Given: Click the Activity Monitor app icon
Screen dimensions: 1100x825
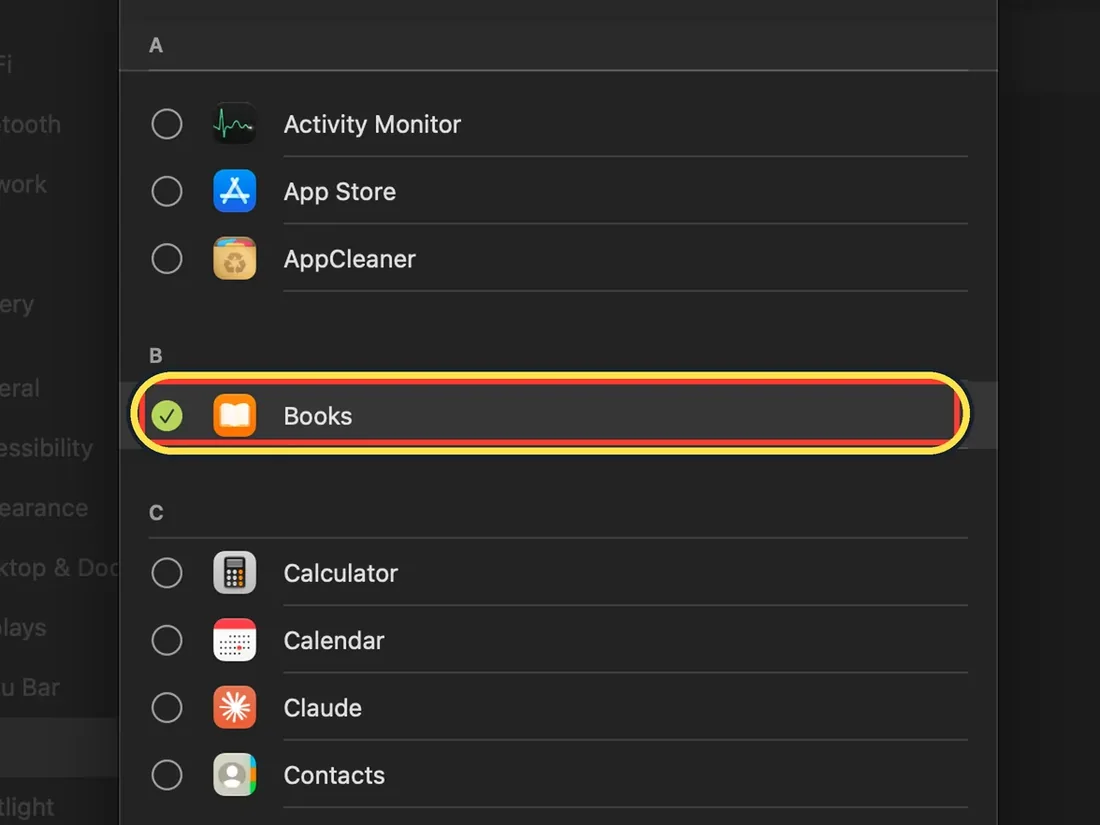Looking at the screenshot, I should 234,124.
